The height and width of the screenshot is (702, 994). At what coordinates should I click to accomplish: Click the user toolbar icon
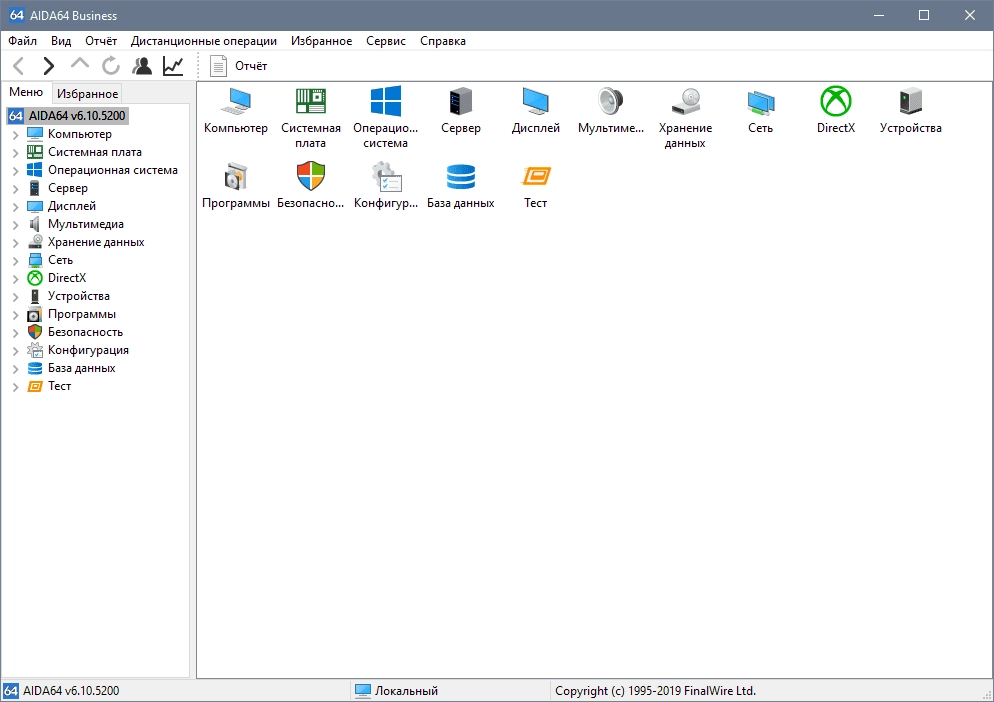click(x=141, y=66)
